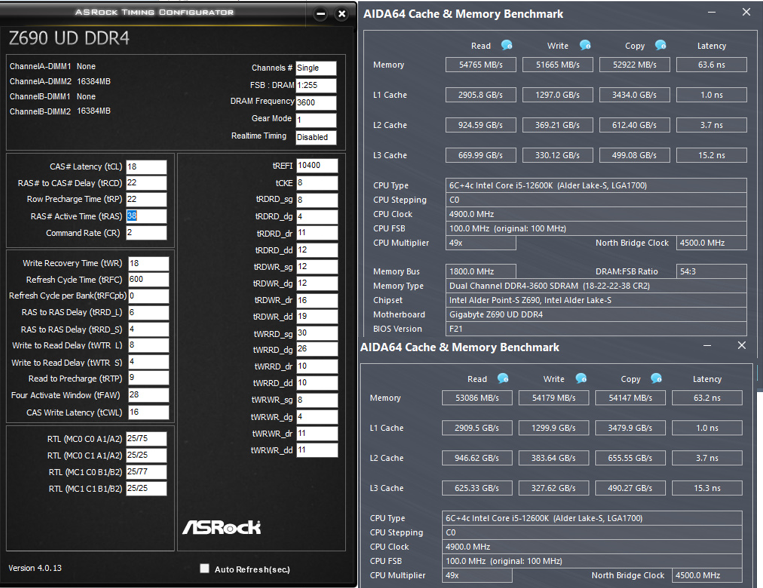Minimize the bottom AIDA64 benchmark window

click(708, 345)
